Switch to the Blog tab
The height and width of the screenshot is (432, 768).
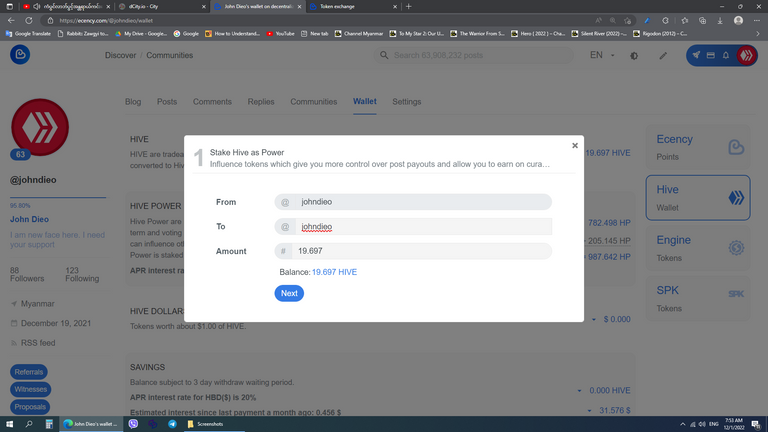(133, 102)
